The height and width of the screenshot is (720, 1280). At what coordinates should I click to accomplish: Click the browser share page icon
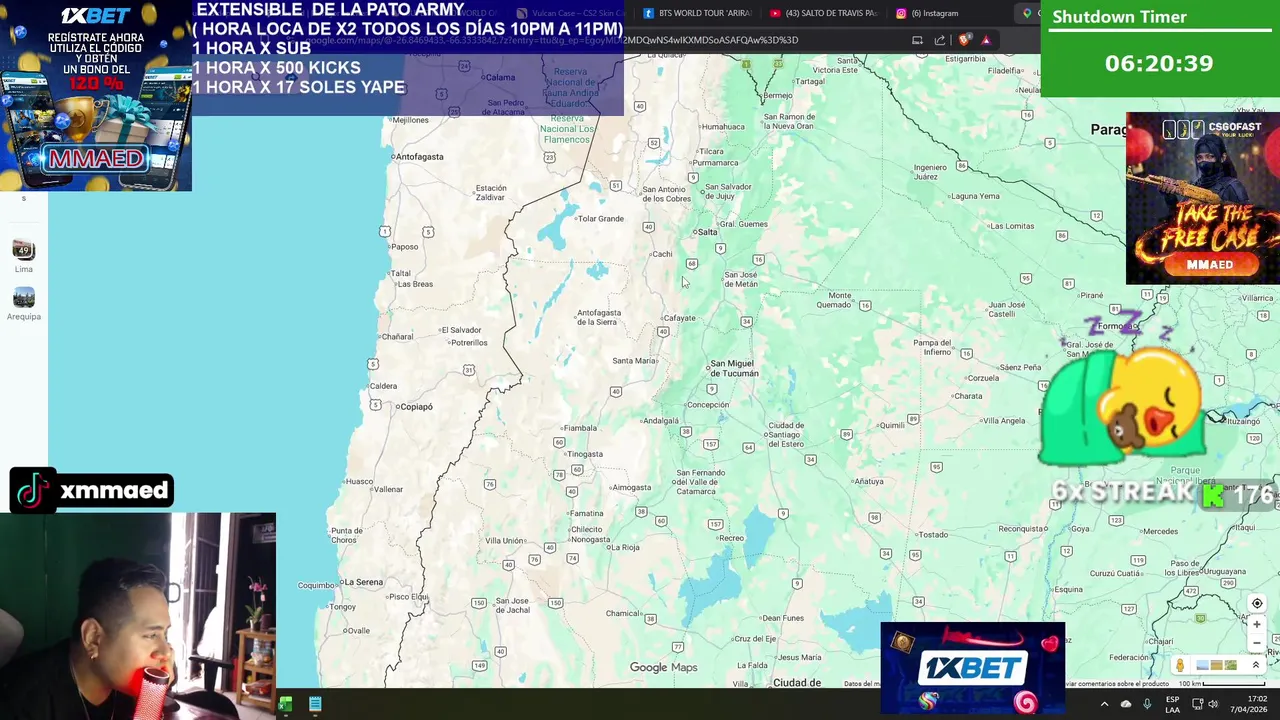click(940, 40)
